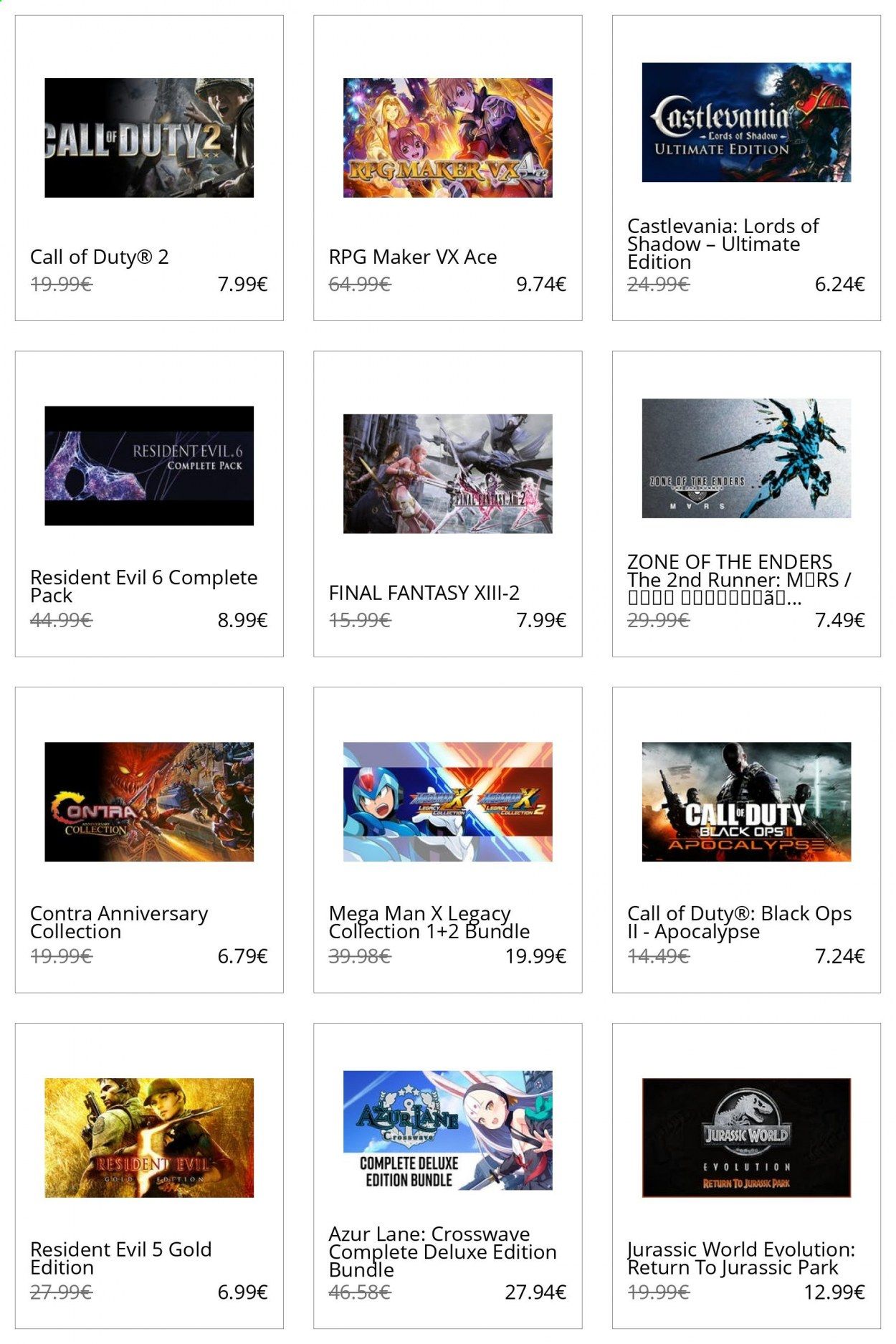896x1344 pixels.
Task: Open the Call of Duty 2 cover image
Action: click(149, 138)
